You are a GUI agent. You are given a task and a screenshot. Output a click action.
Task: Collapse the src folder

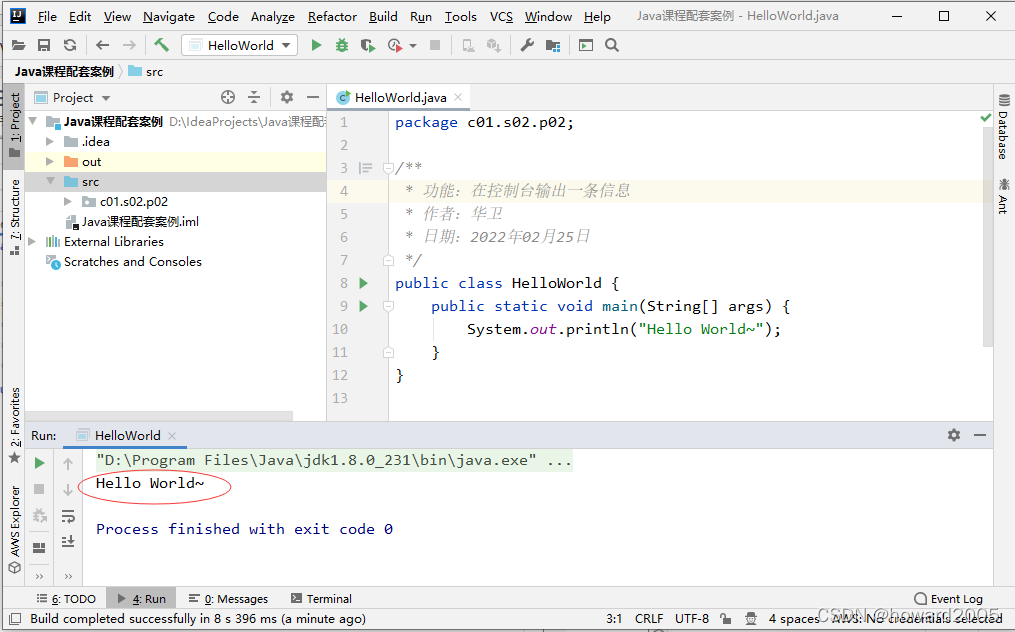point(50,181)
